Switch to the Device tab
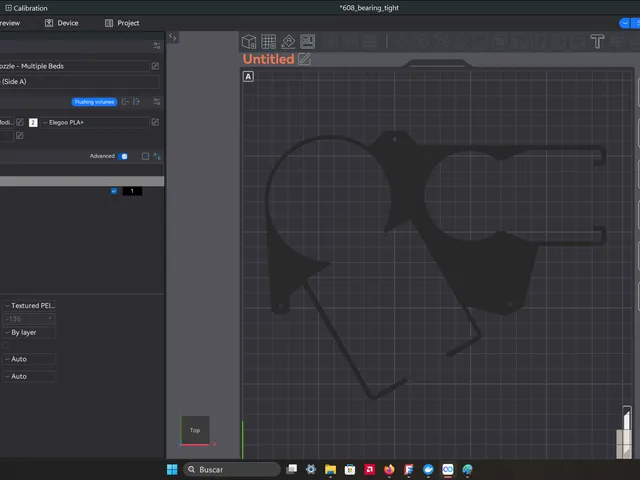The image size is (640, 480). [62, 23]
